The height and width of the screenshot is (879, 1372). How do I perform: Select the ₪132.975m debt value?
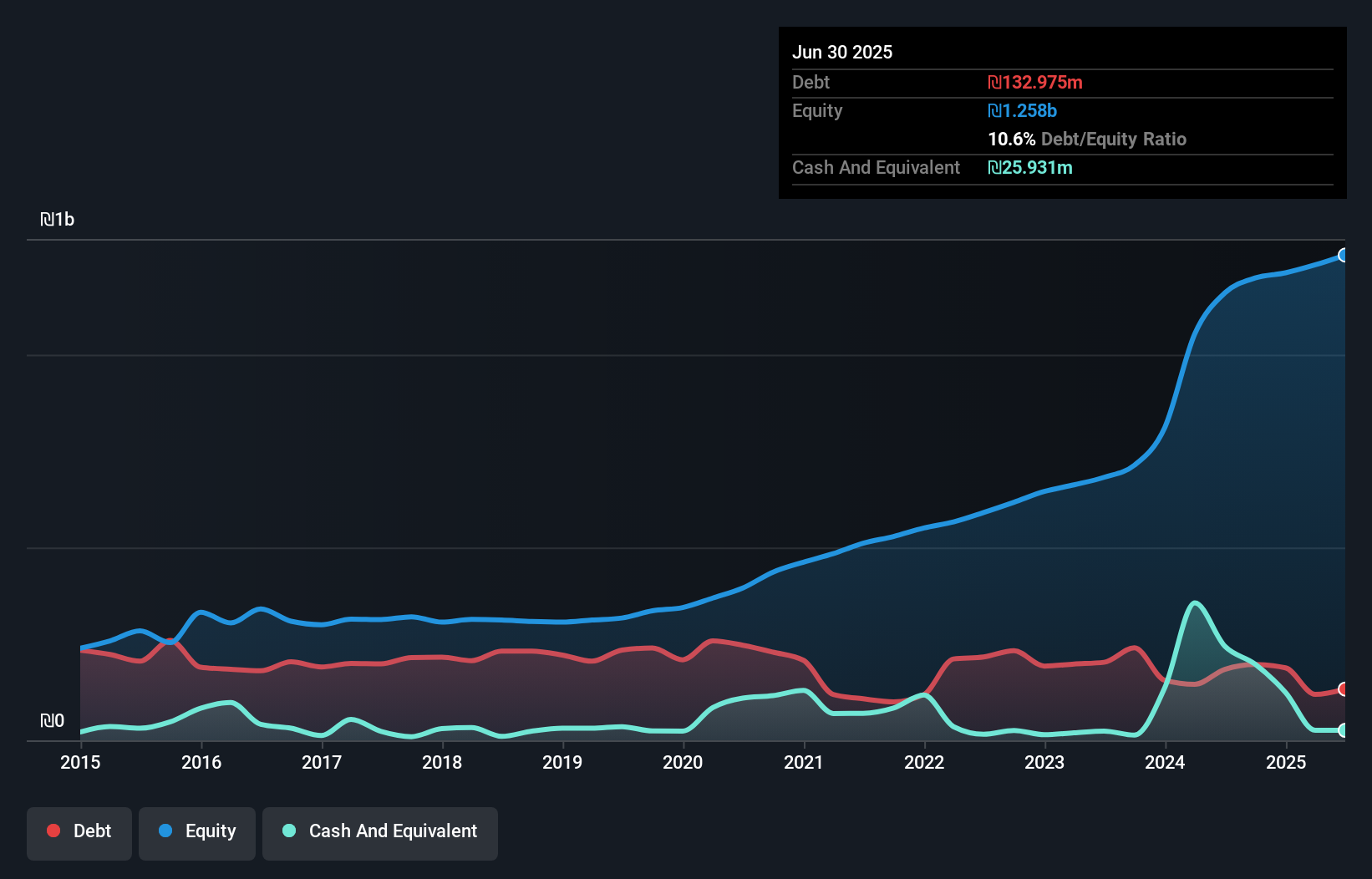[x=1035, y=83]
